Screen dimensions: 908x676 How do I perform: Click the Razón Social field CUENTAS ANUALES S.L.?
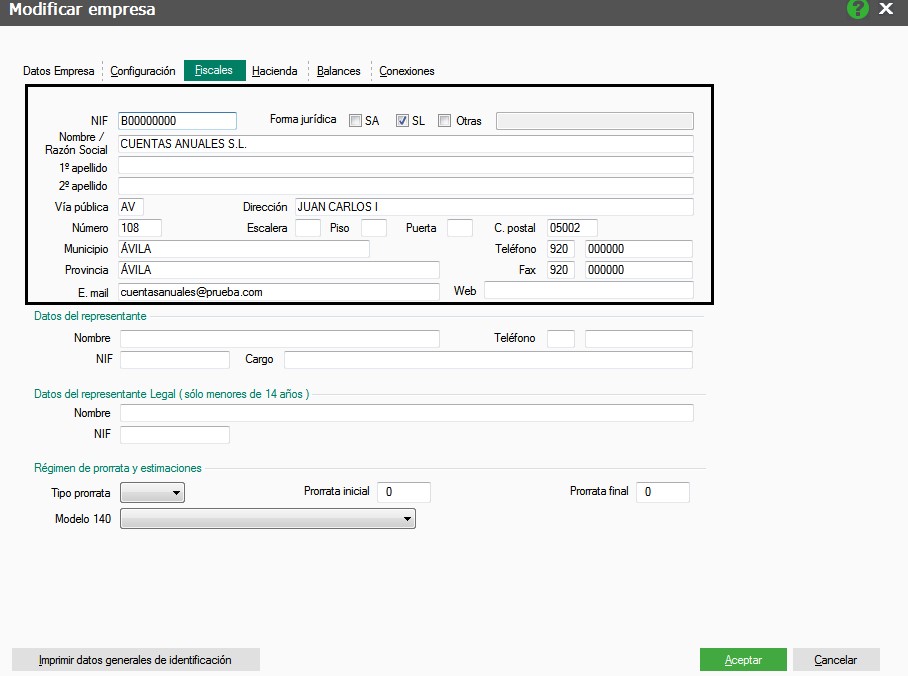coord(405,144)
